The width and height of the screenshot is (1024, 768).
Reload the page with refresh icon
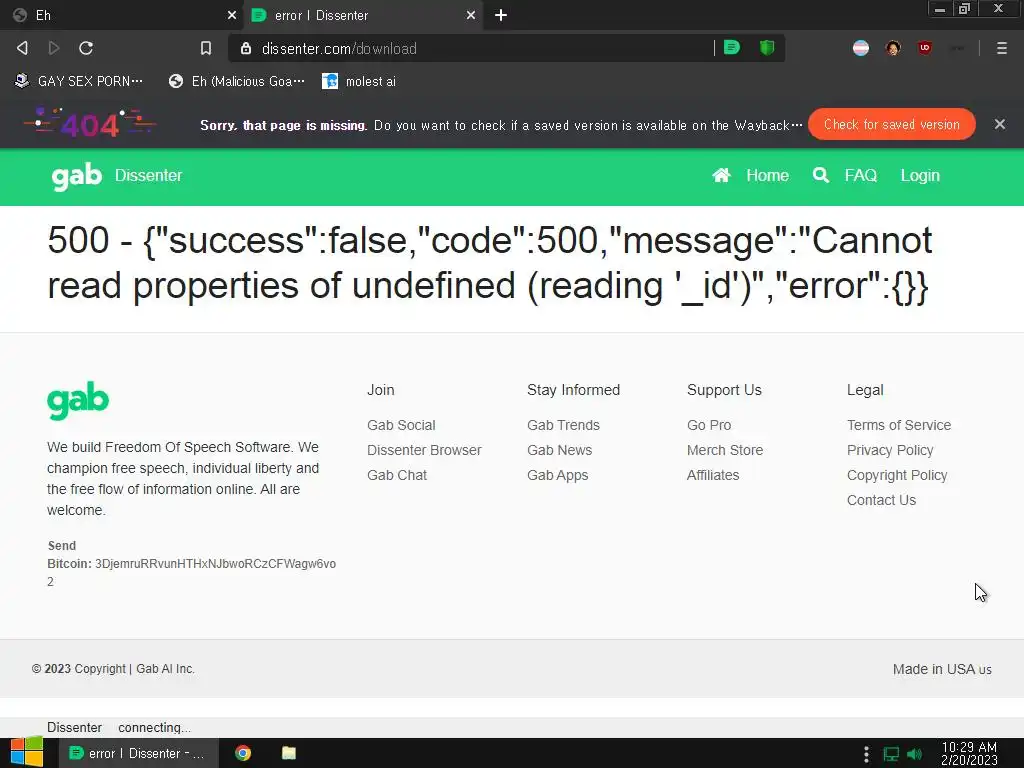click(x=86, y=48)
